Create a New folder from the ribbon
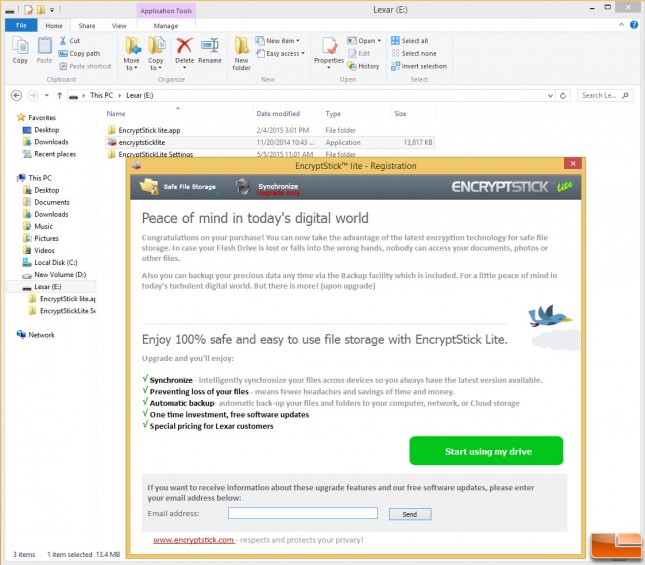Viewport: 645px width, 565px height. click(241, 53)
